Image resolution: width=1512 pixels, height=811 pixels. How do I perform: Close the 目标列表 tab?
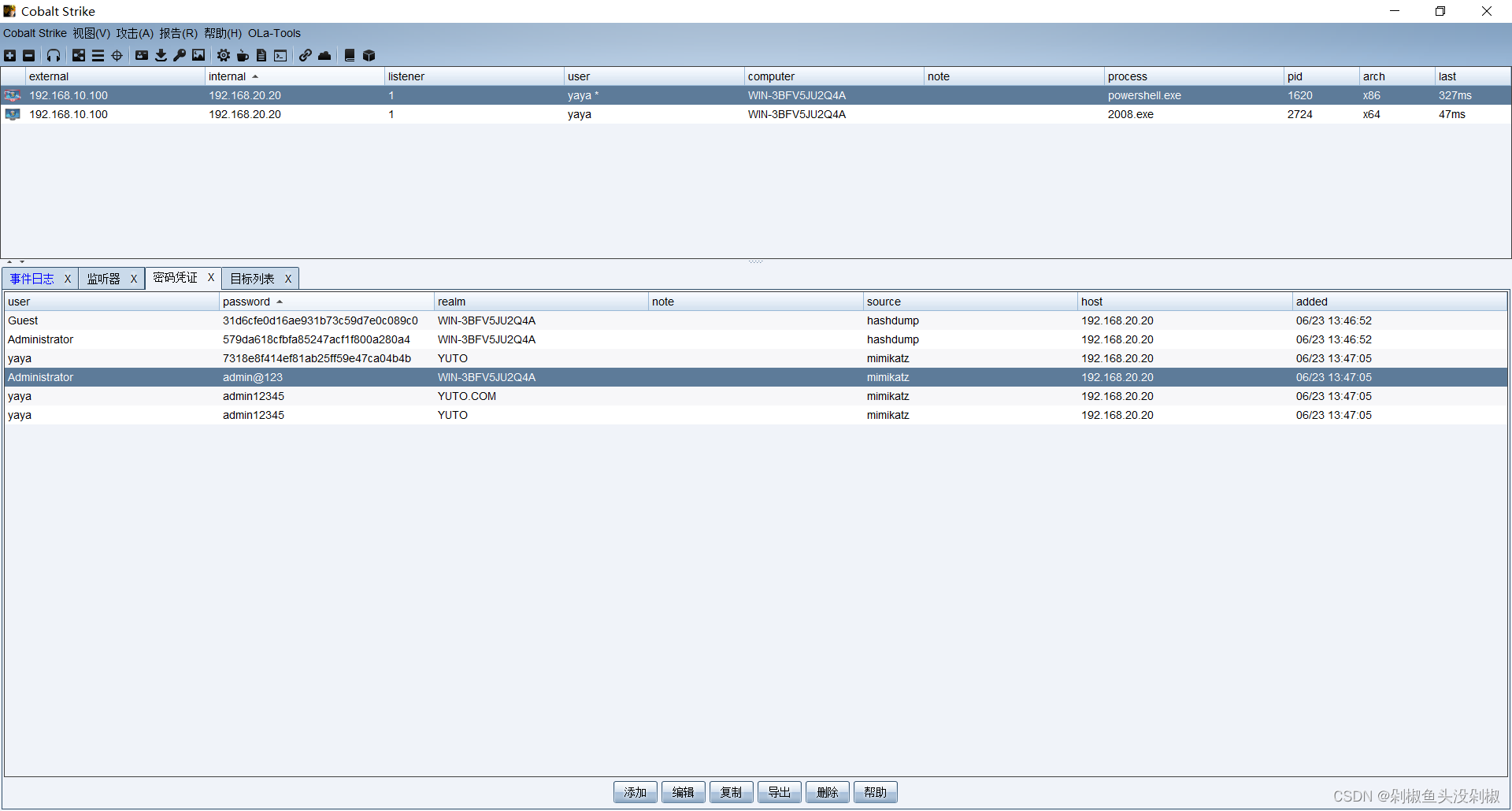(288, 279)
